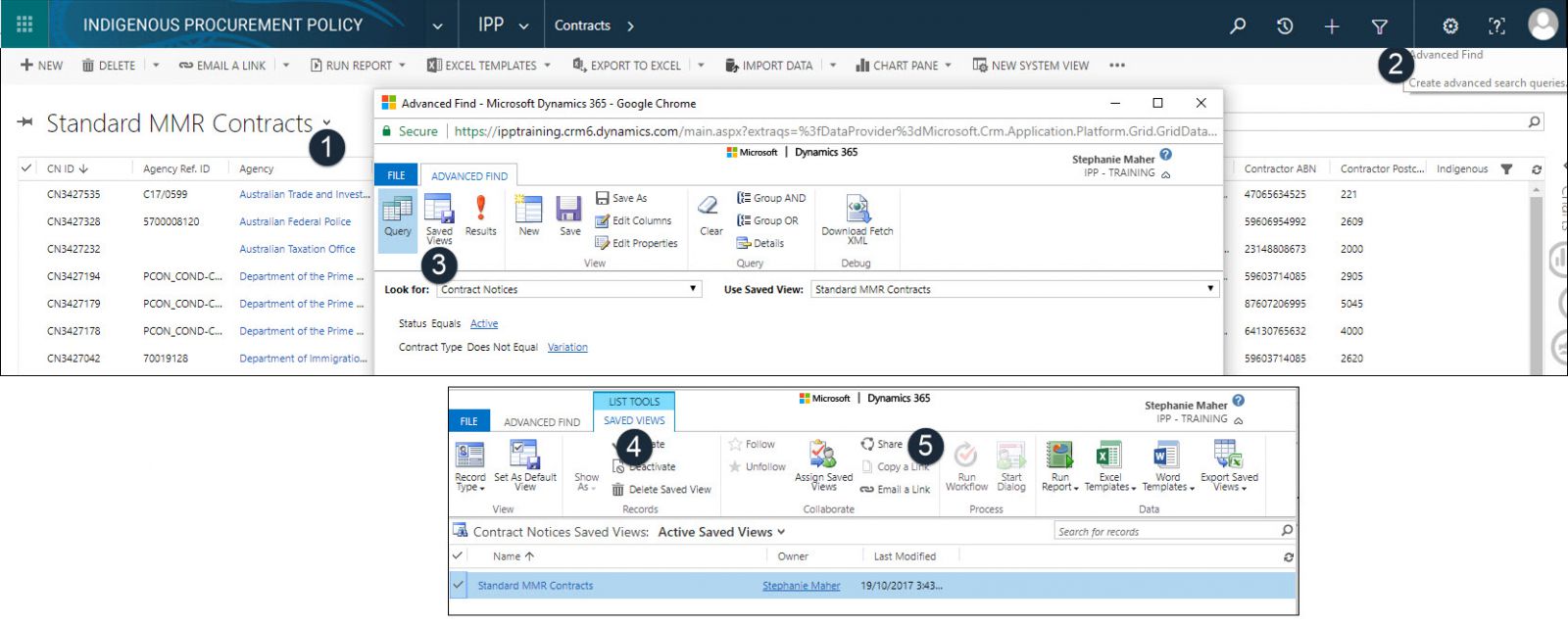Screen dimensions: 1568x626
Task: Create a New query in the ribbon
Action: (529, 216)
